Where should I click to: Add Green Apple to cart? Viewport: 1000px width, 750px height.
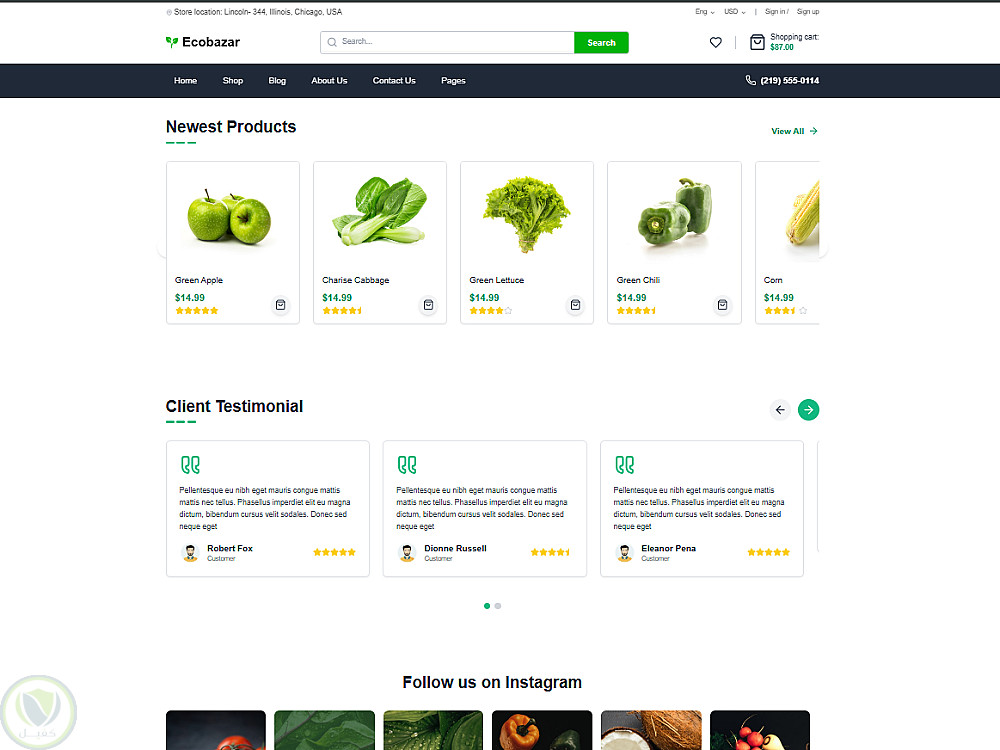[x=281, y=305]
